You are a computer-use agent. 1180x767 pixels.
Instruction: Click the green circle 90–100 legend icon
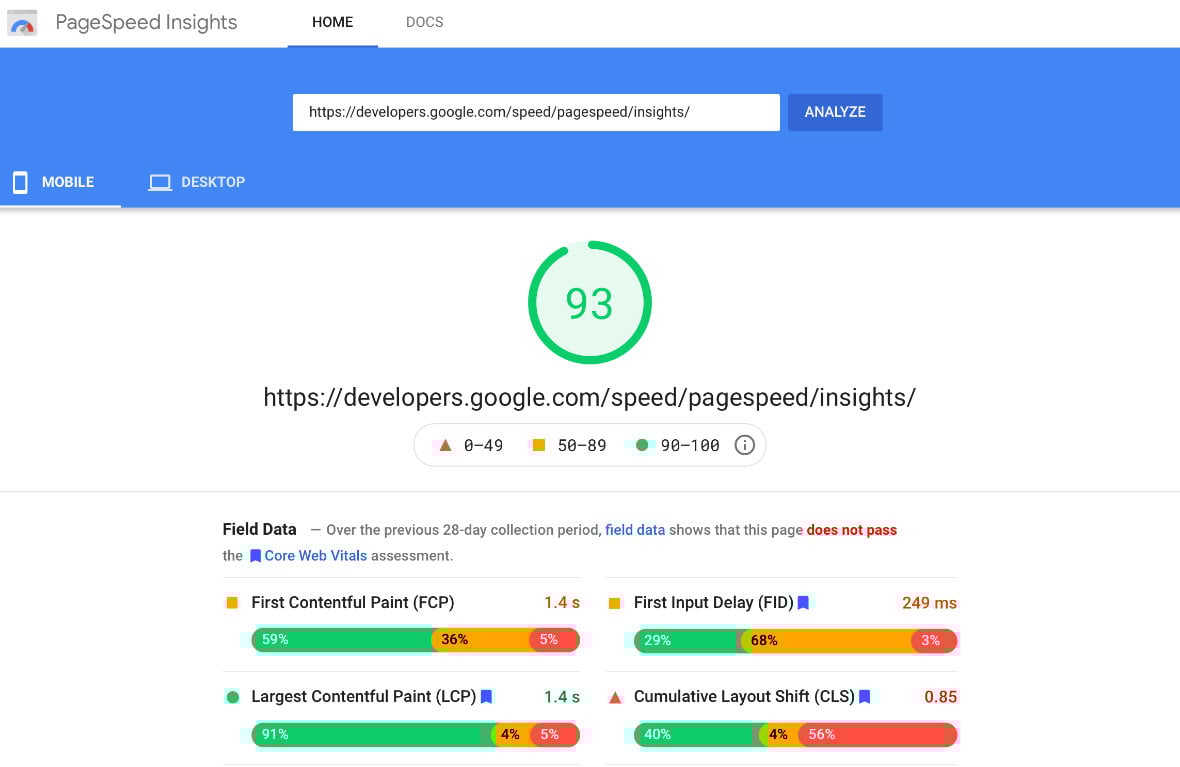pos(642,445)
